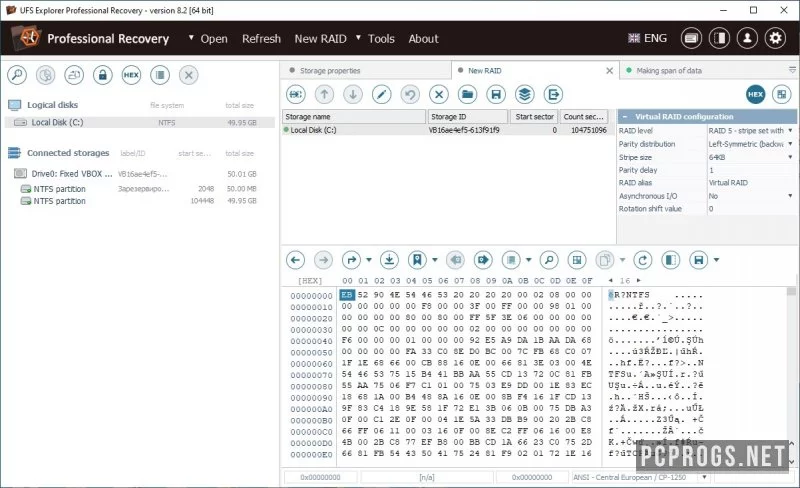Change language via ENG button
The image size is (800, 488).
pyautogui.click(x=647, y=38)
